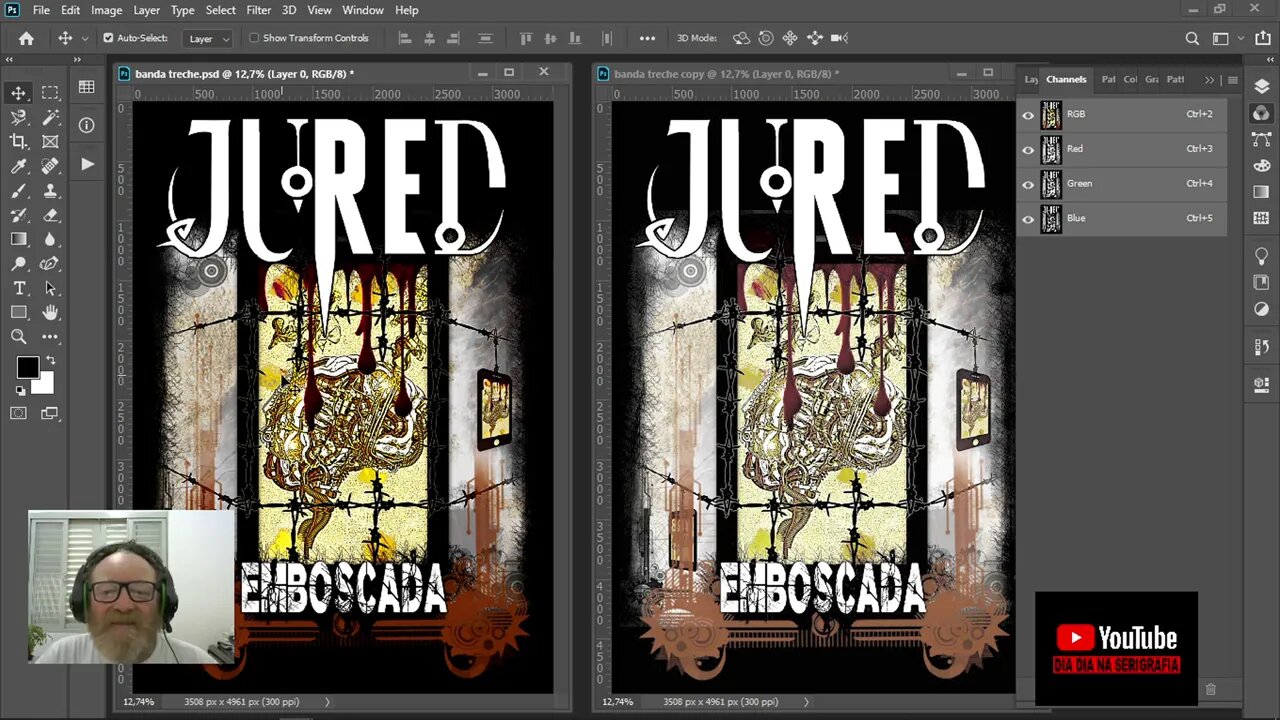Swap foreground and background colors
1280x720 pixels.
(x=50, y=360)
